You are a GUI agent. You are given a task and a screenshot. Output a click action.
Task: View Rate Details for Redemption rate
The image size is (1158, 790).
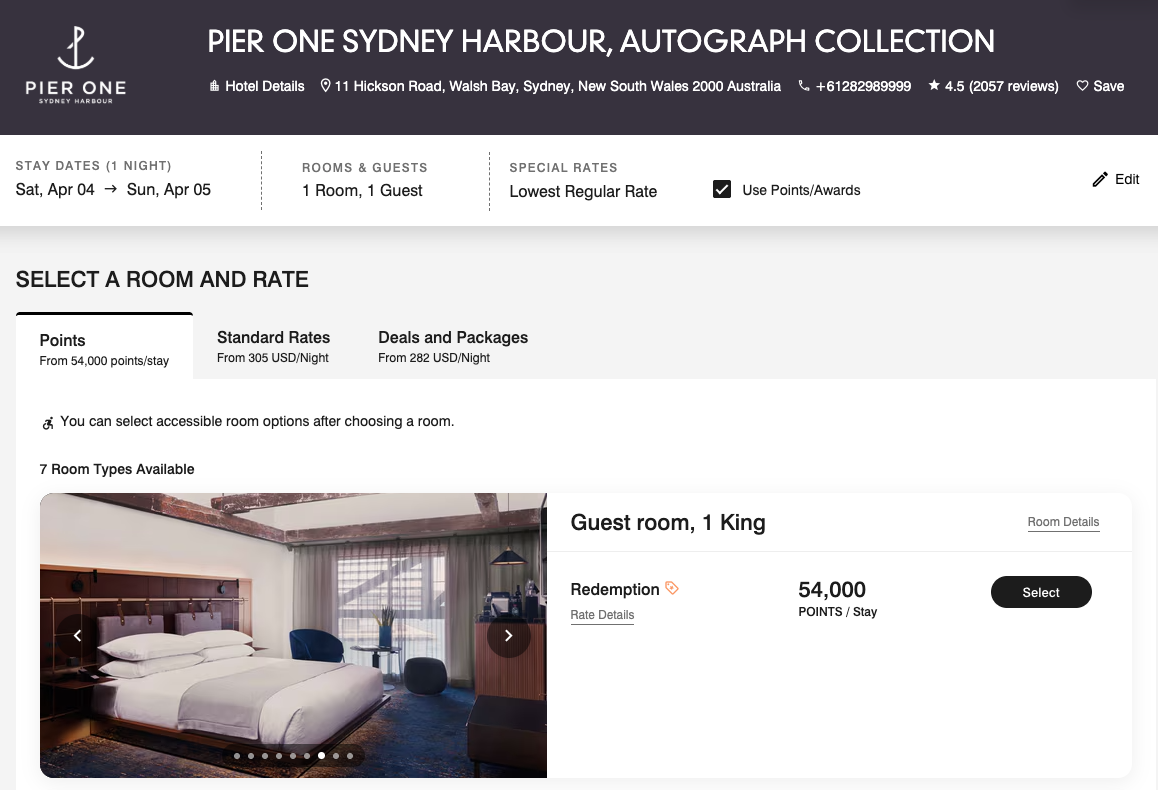(602, 615)
